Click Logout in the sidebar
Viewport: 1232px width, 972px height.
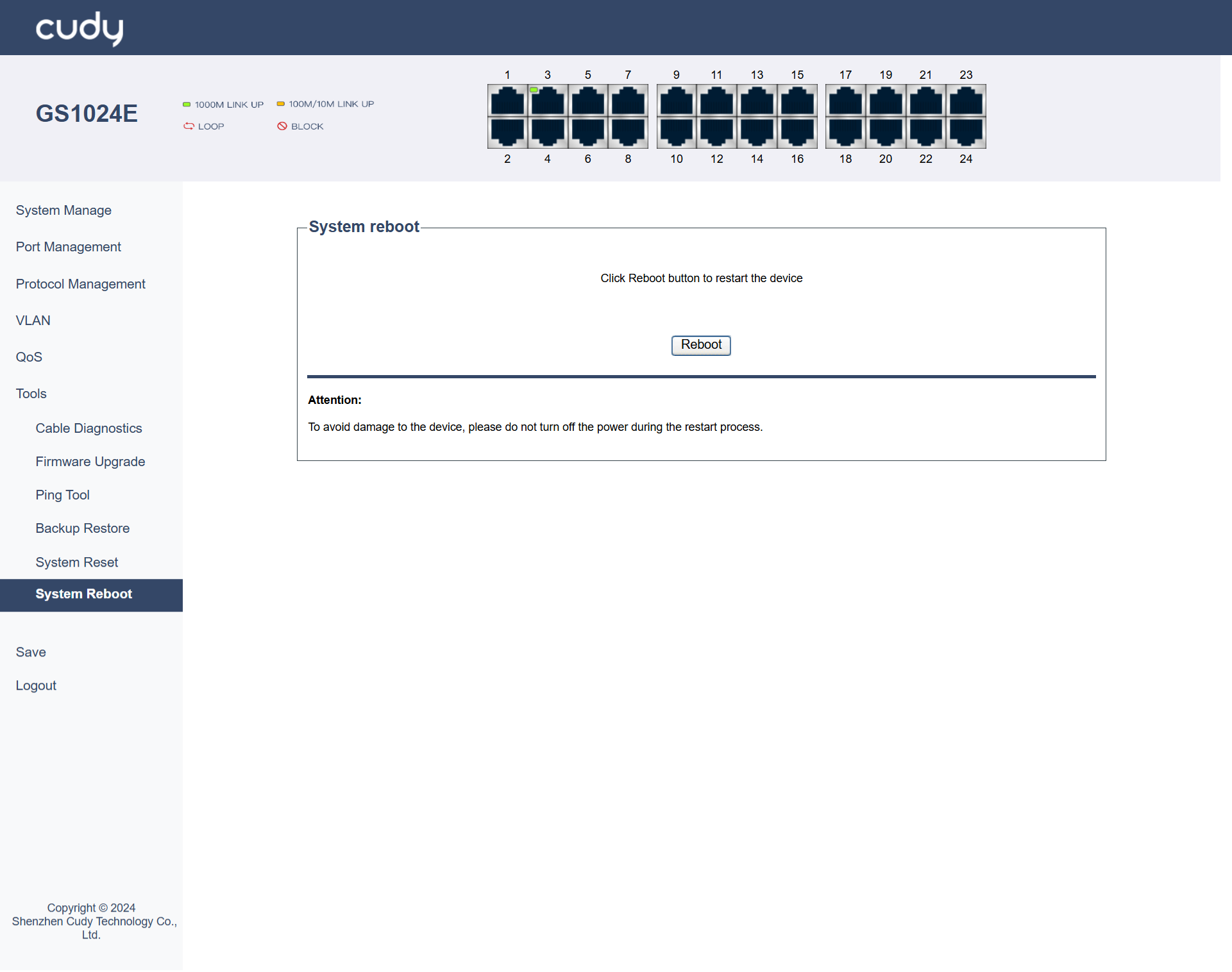36,685
